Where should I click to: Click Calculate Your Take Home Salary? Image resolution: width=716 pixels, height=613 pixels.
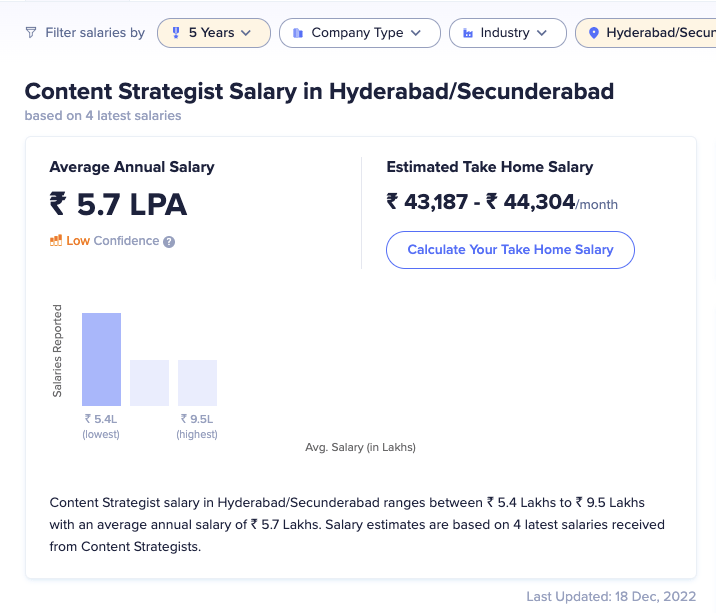click(510, 250)
